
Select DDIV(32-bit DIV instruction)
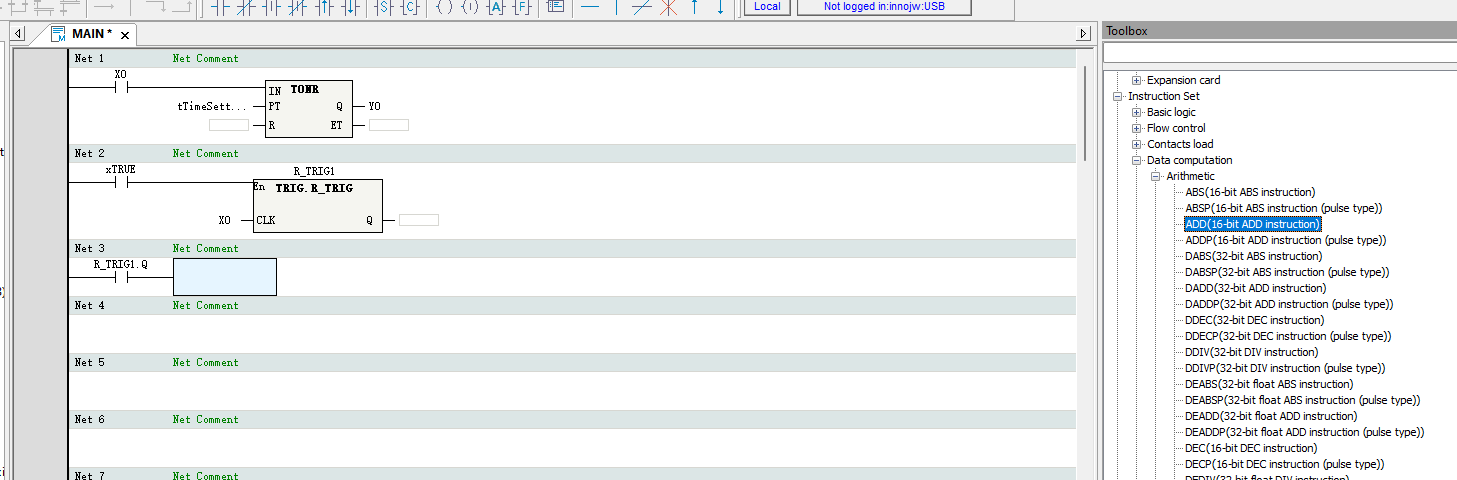tap(1252, 352)
